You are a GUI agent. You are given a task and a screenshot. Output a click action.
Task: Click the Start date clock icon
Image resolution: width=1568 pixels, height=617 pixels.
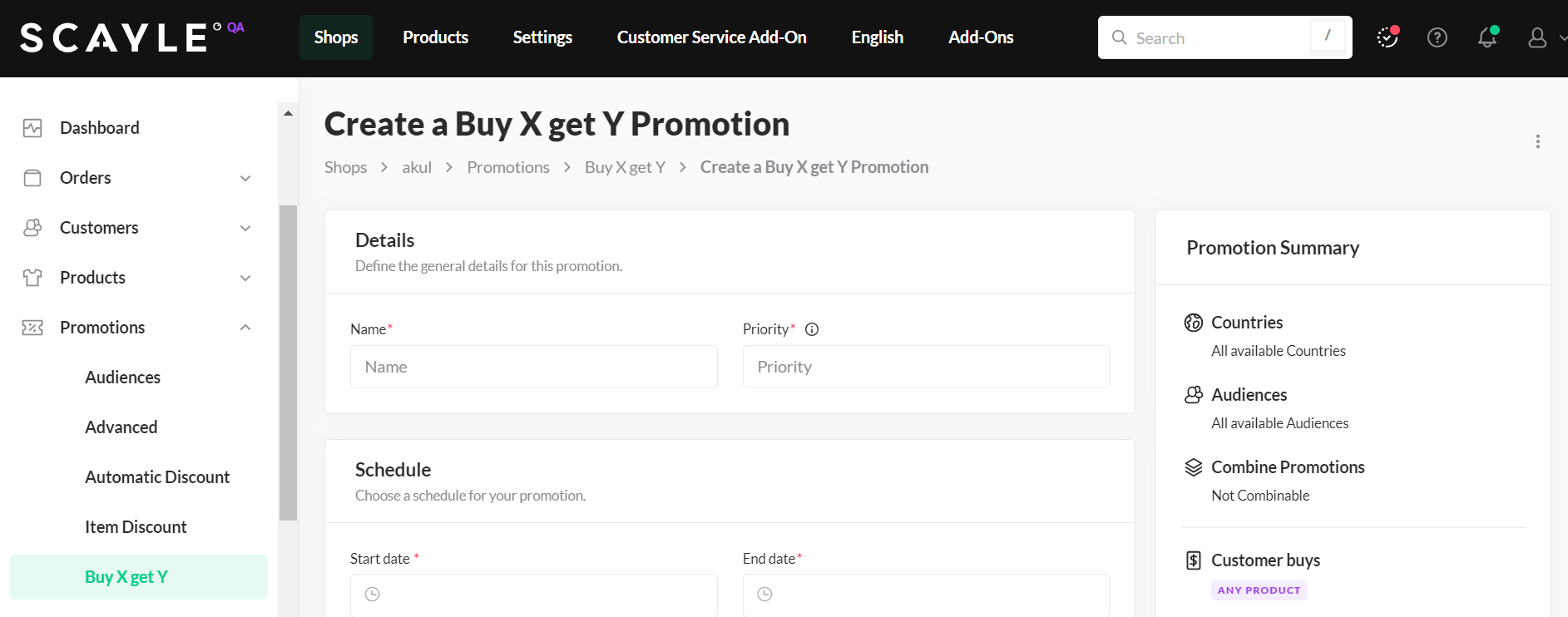(x=373, y=595)
